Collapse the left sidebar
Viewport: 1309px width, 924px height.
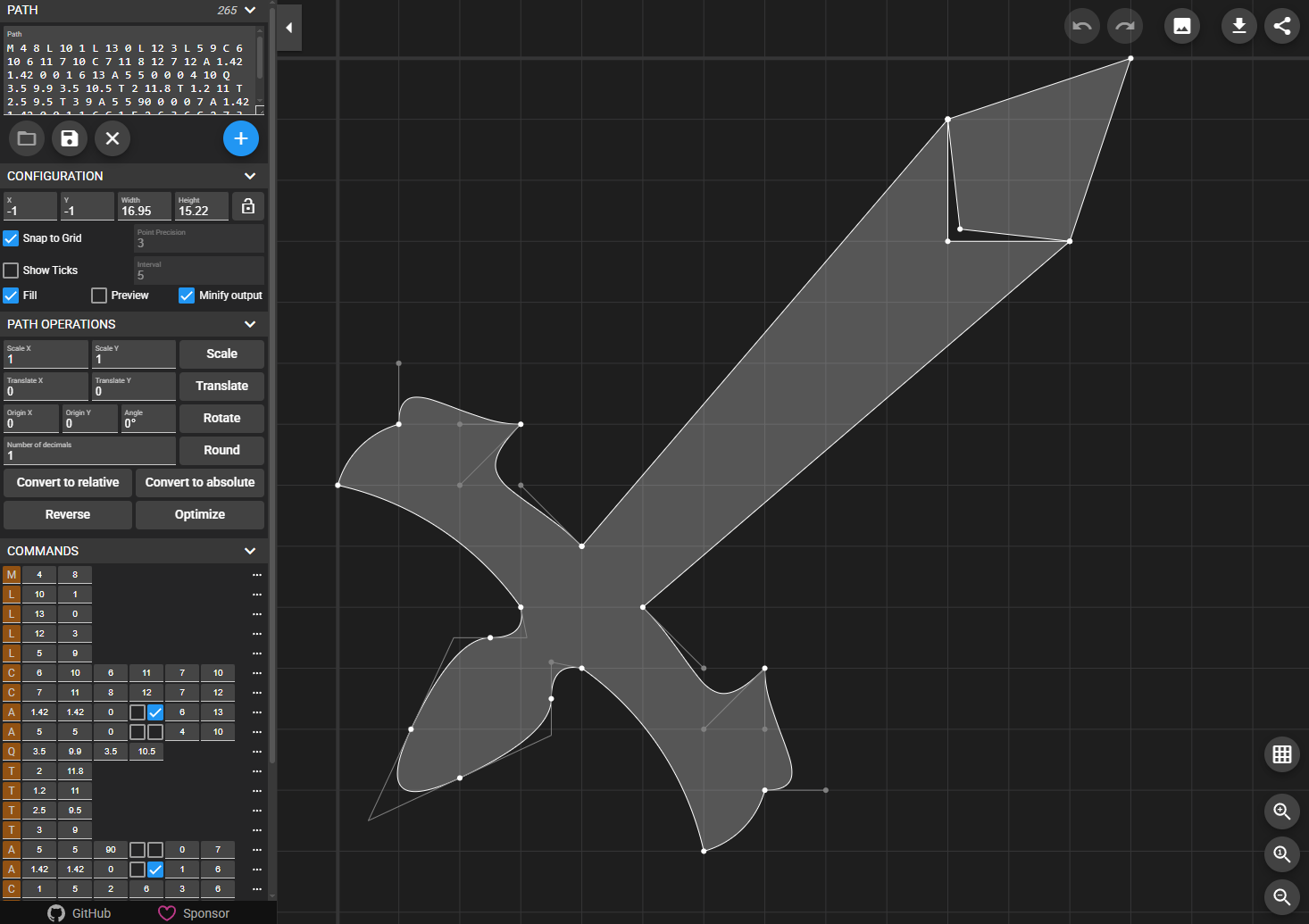coord(289,28)
